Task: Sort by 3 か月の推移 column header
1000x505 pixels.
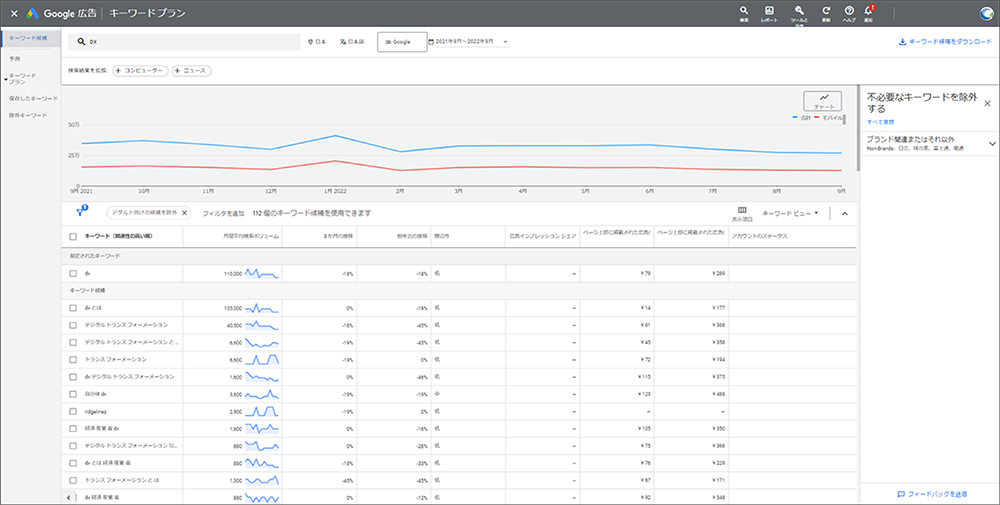Action: click(337, 237)
